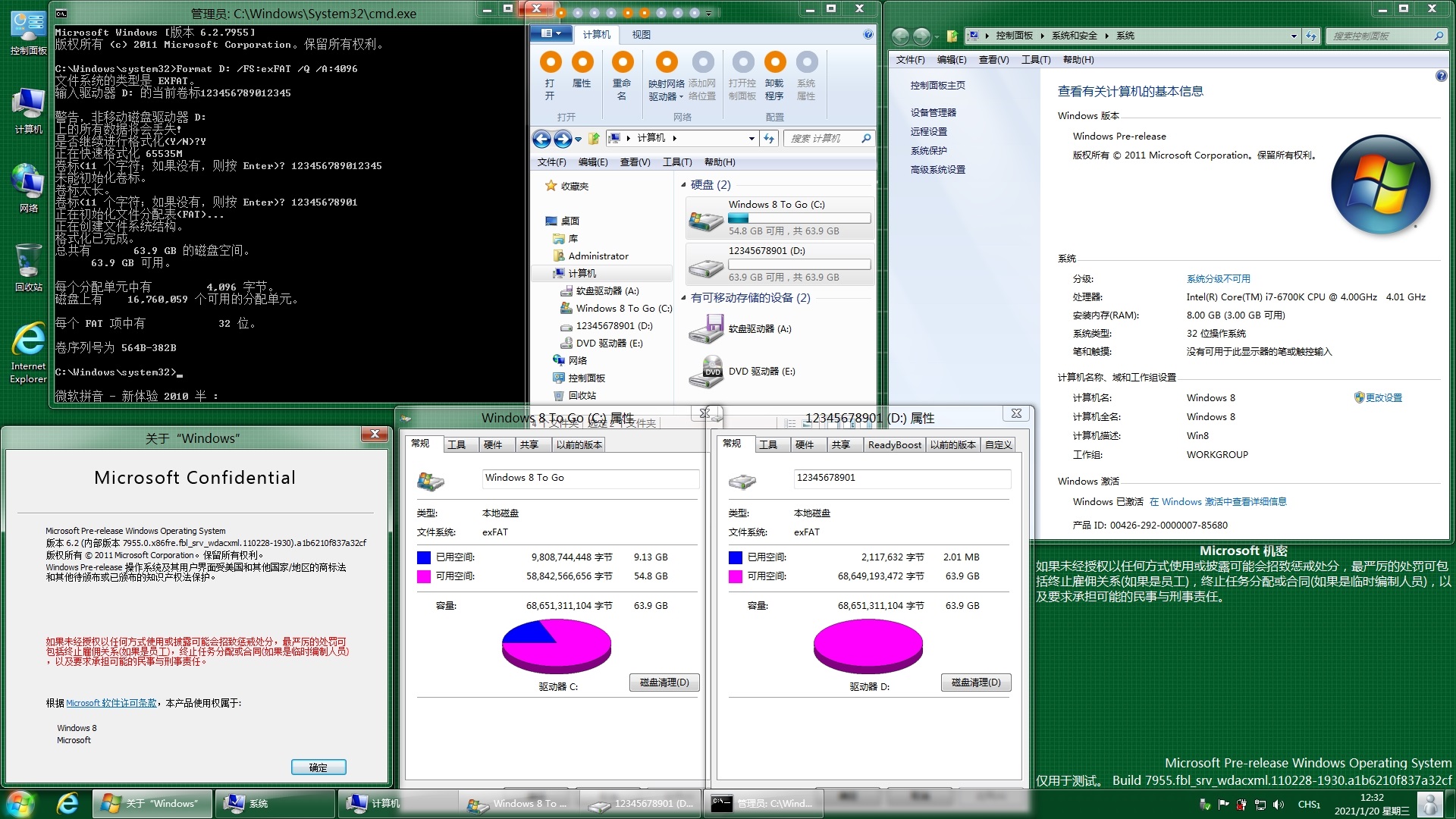This screenshot has height=819, width=1456.
Task: Click the 属性 ribbon icon in Explorer
Action: pos(582,62)
